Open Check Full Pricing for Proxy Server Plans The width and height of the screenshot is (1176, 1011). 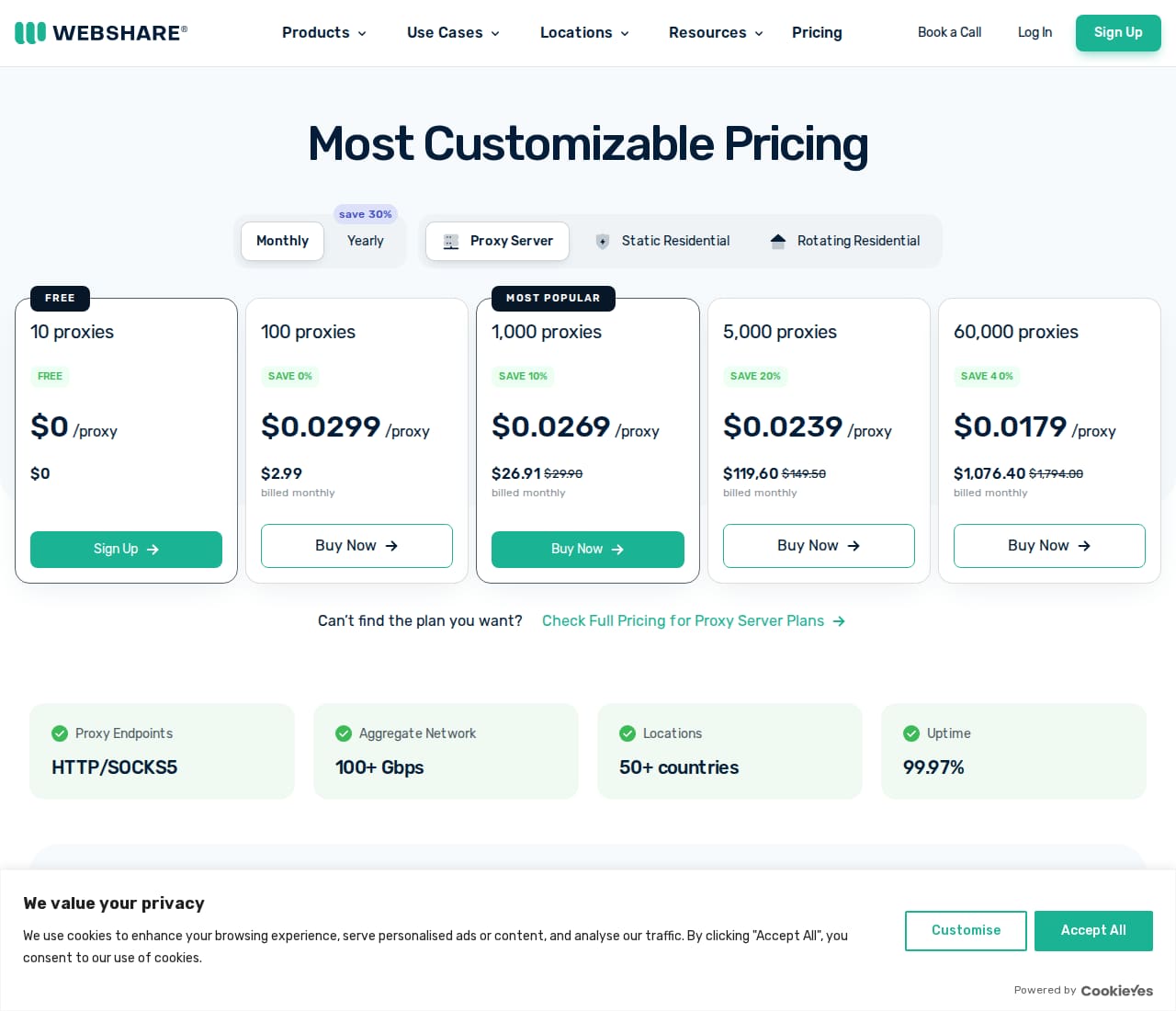pos(693,621)
